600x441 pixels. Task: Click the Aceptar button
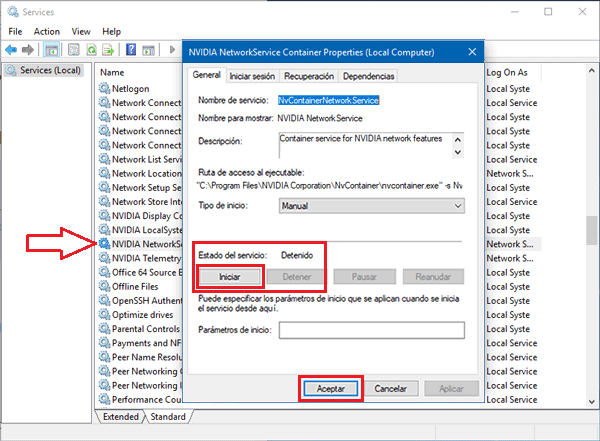pos(331,389)
